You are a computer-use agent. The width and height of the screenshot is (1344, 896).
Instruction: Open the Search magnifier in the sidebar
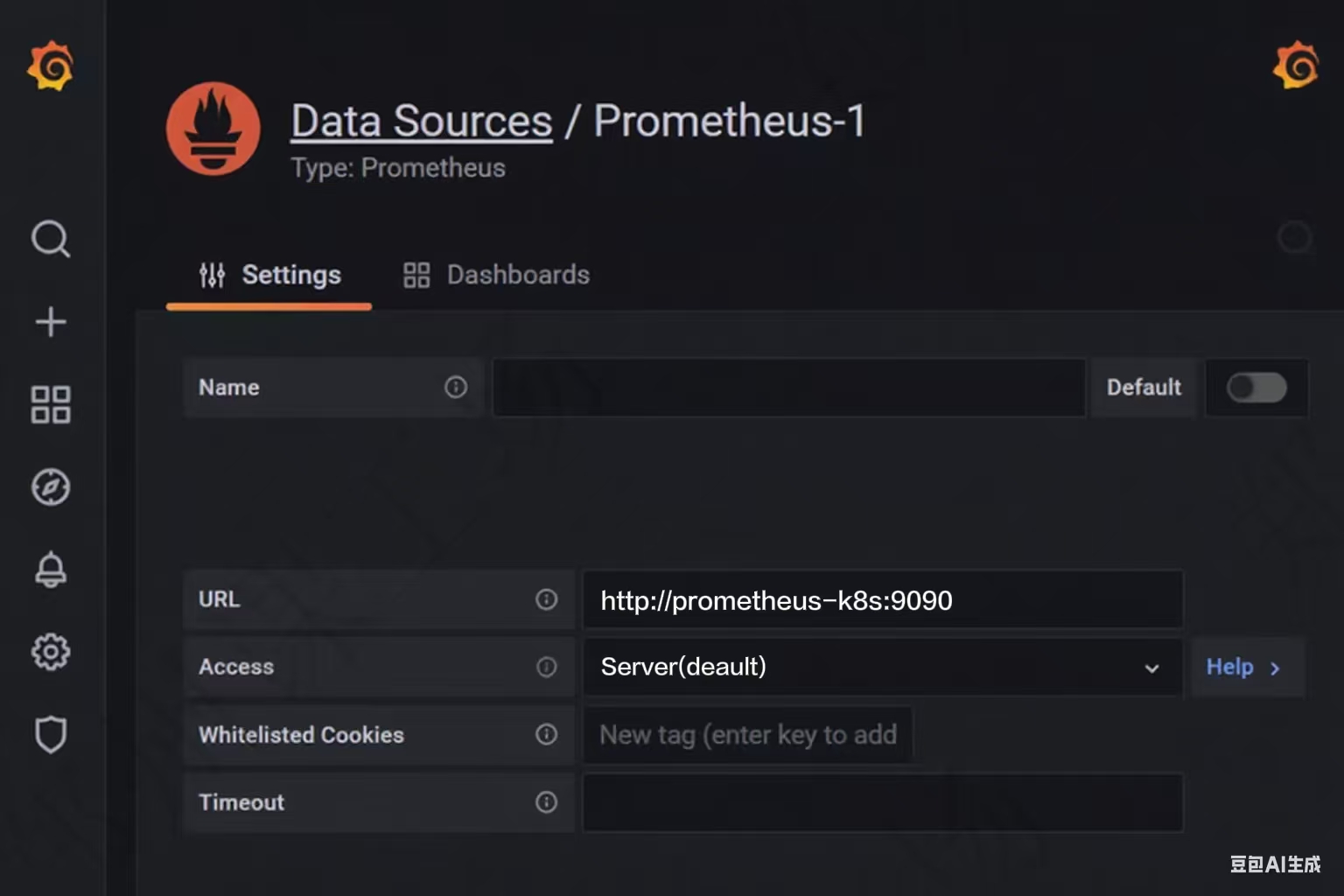point(51,238)
